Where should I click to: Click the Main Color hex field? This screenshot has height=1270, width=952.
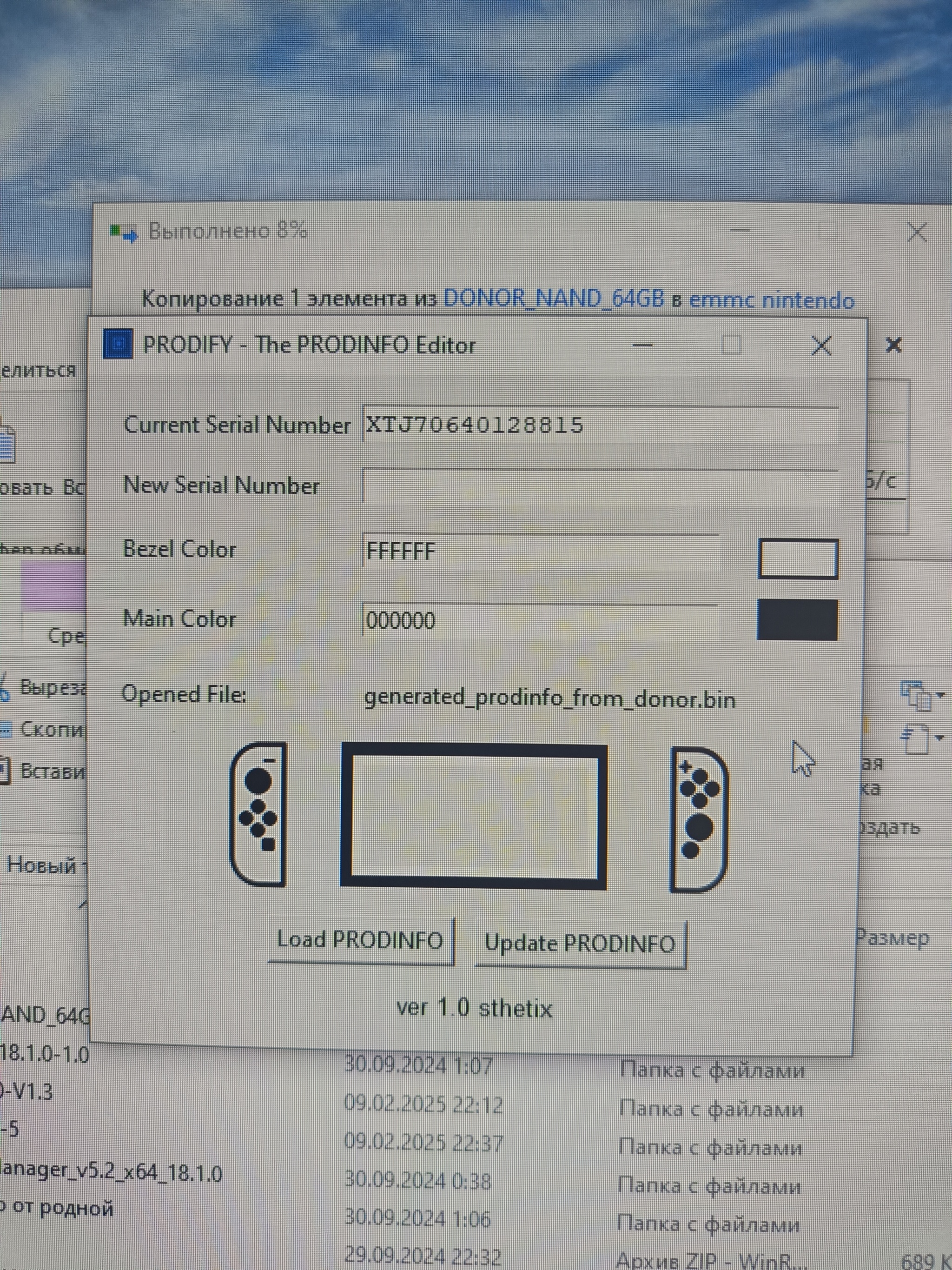click(x=540, y=620)
